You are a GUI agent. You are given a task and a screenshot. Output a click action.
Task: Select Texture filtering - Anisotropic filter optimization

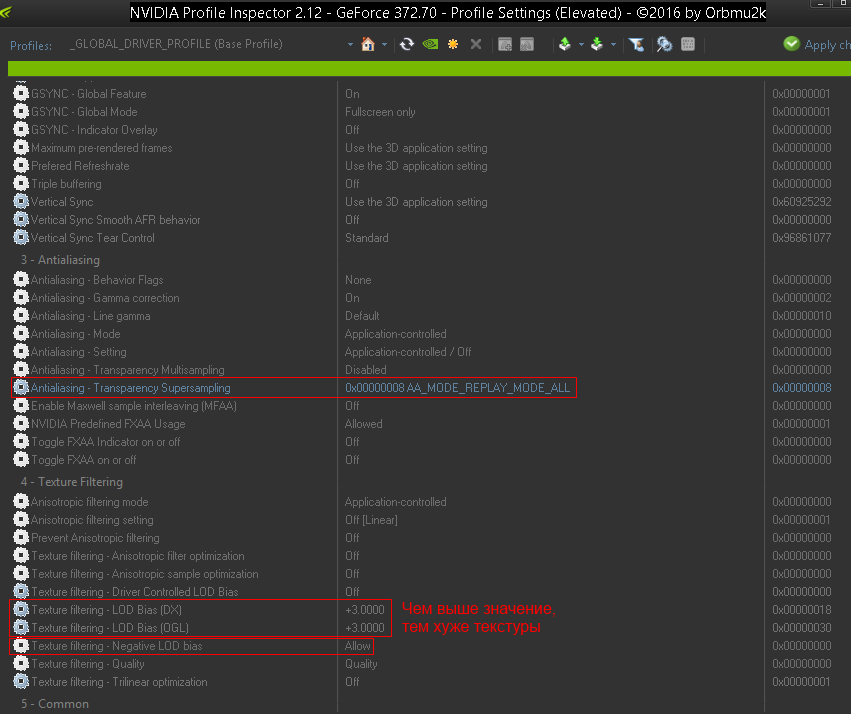tap(138, 556)
